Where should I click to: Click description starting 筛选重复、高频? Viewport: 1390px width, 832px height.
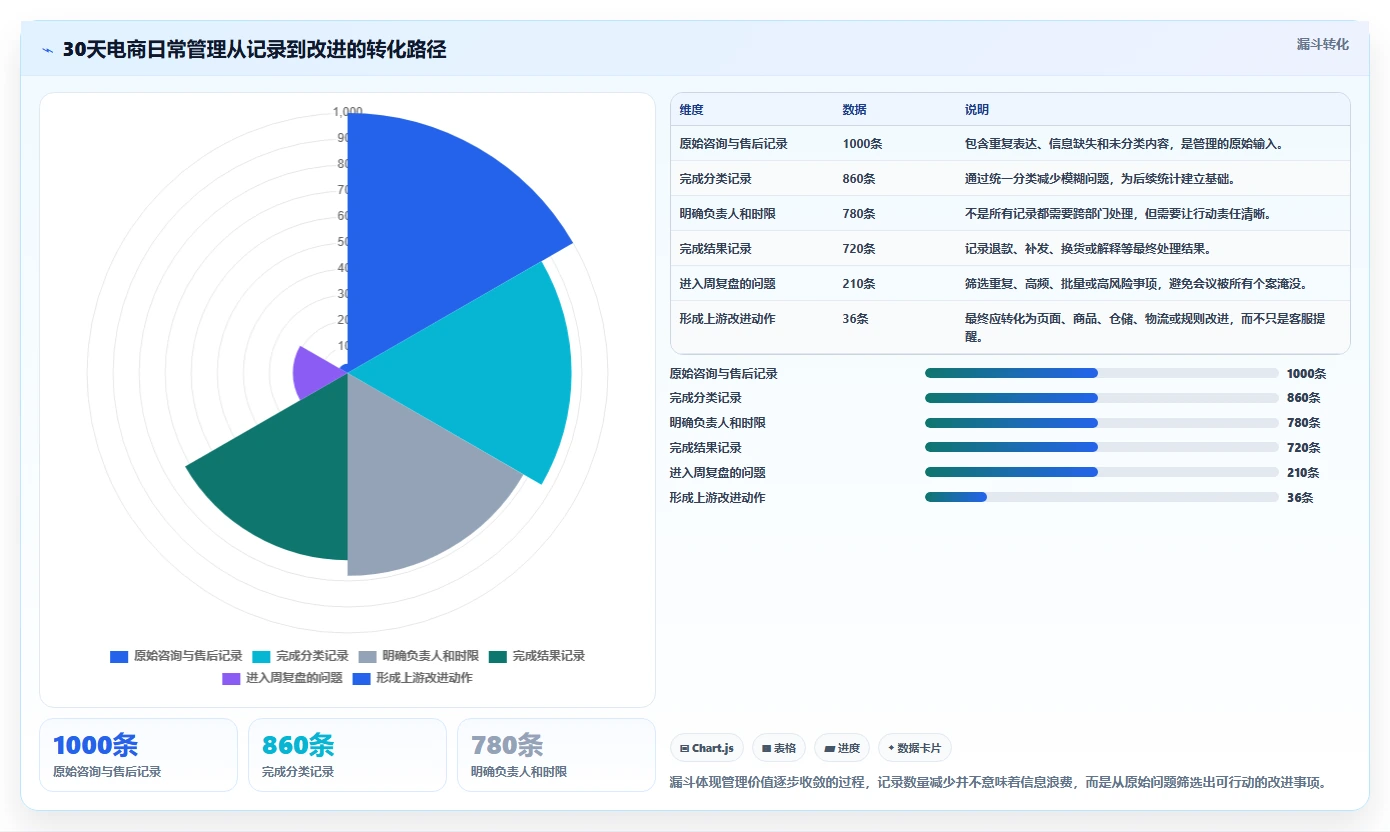pos(1136,284)
